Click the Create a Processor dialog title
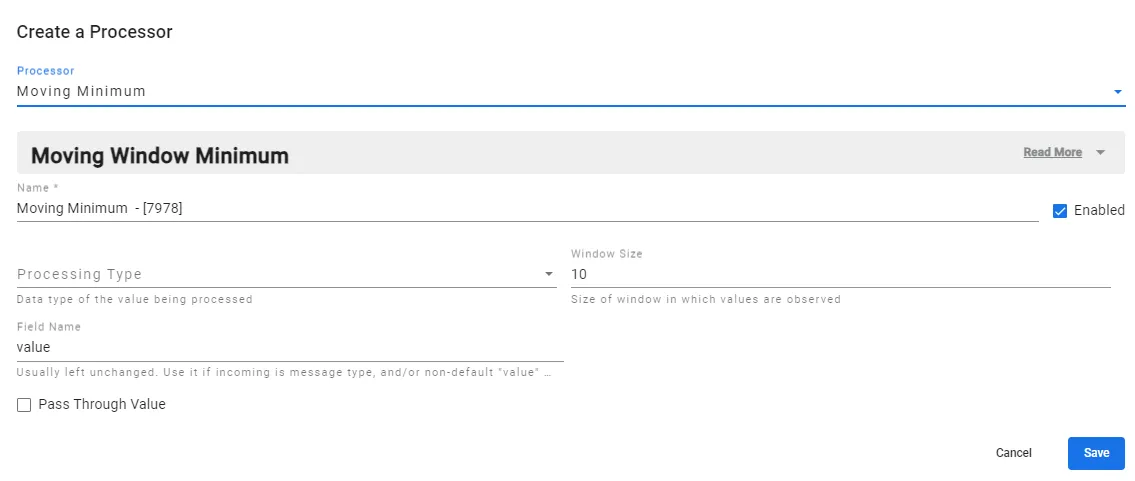The height and width of the screenshot is (481, 1135). (x=95, y=32)
